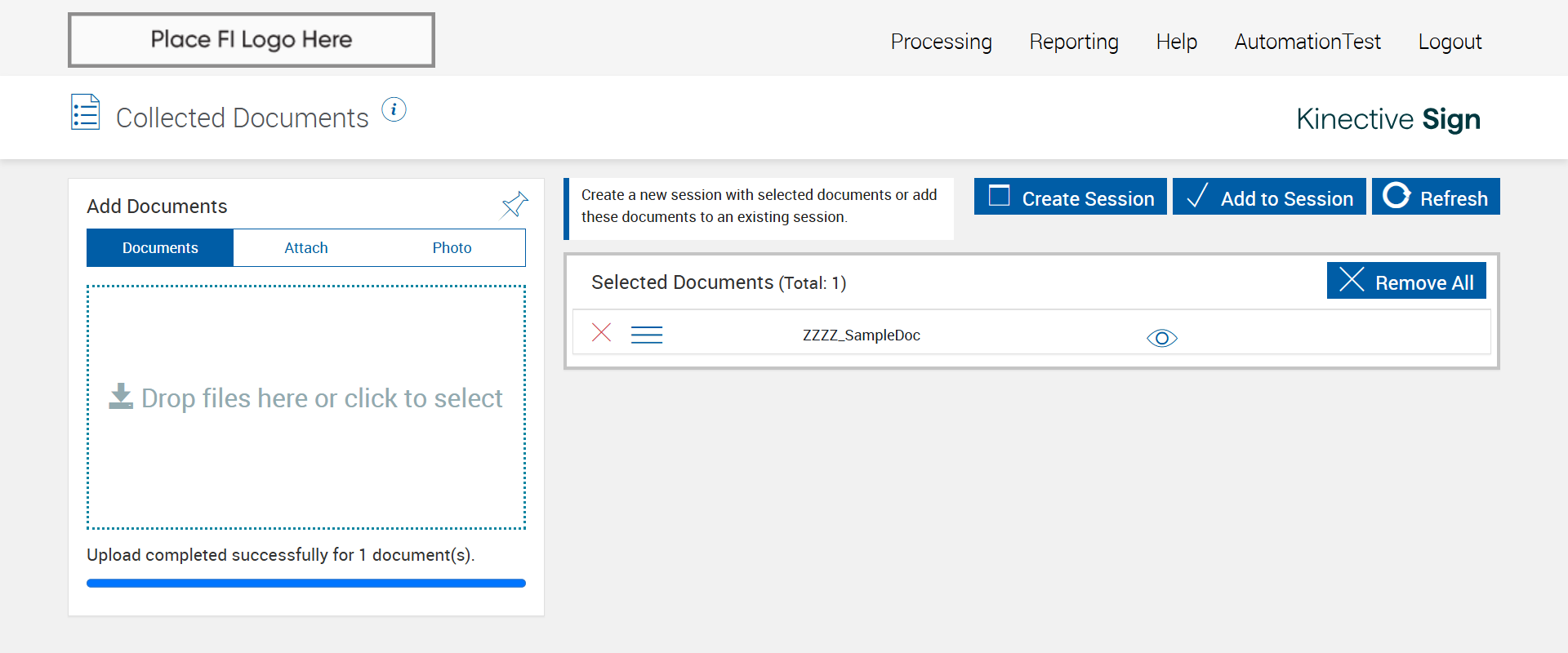This screenshot has width=1568, height=653.
Task: Click the info icon beside Collected Documents
Action: (x=394, y=109)
